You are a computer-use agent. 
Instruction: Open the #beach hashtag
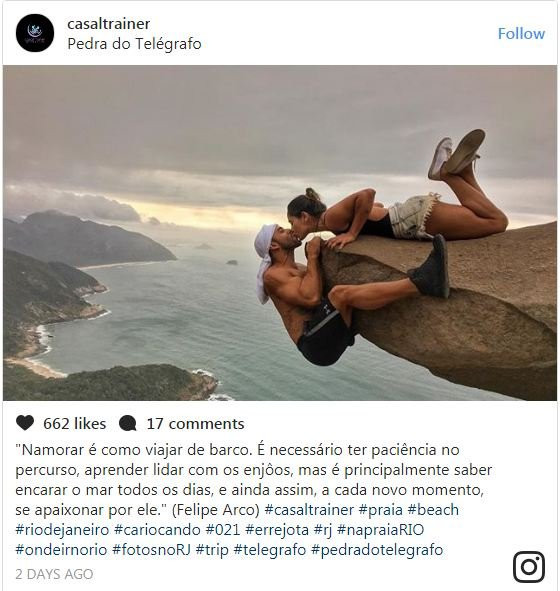point(433,510)
